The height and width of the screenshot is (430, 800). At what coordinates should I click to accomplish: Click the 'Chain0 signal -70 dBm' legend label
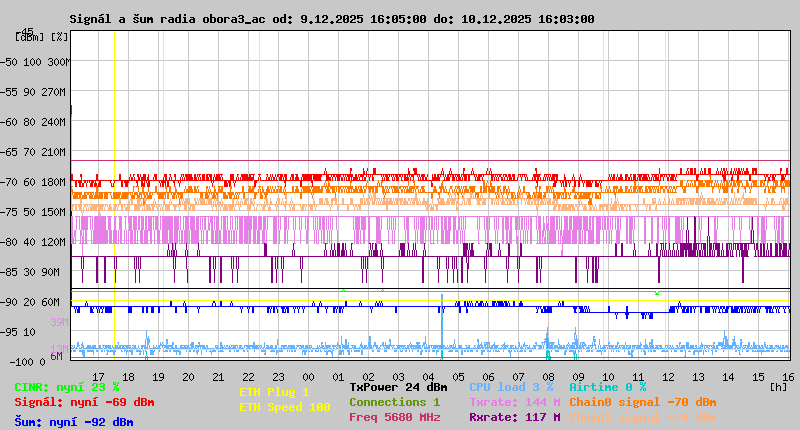(x=643, y=402)
